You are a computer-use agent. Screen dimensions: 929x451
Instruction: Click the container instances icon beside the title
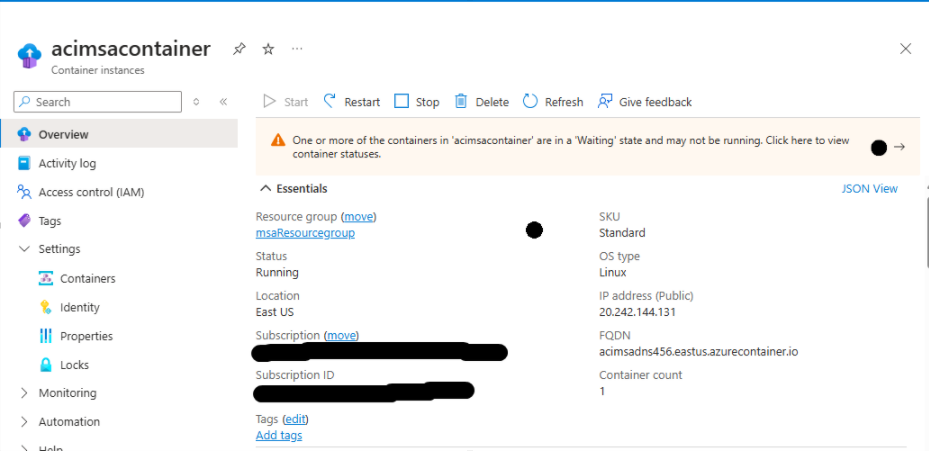click(30, 56)
